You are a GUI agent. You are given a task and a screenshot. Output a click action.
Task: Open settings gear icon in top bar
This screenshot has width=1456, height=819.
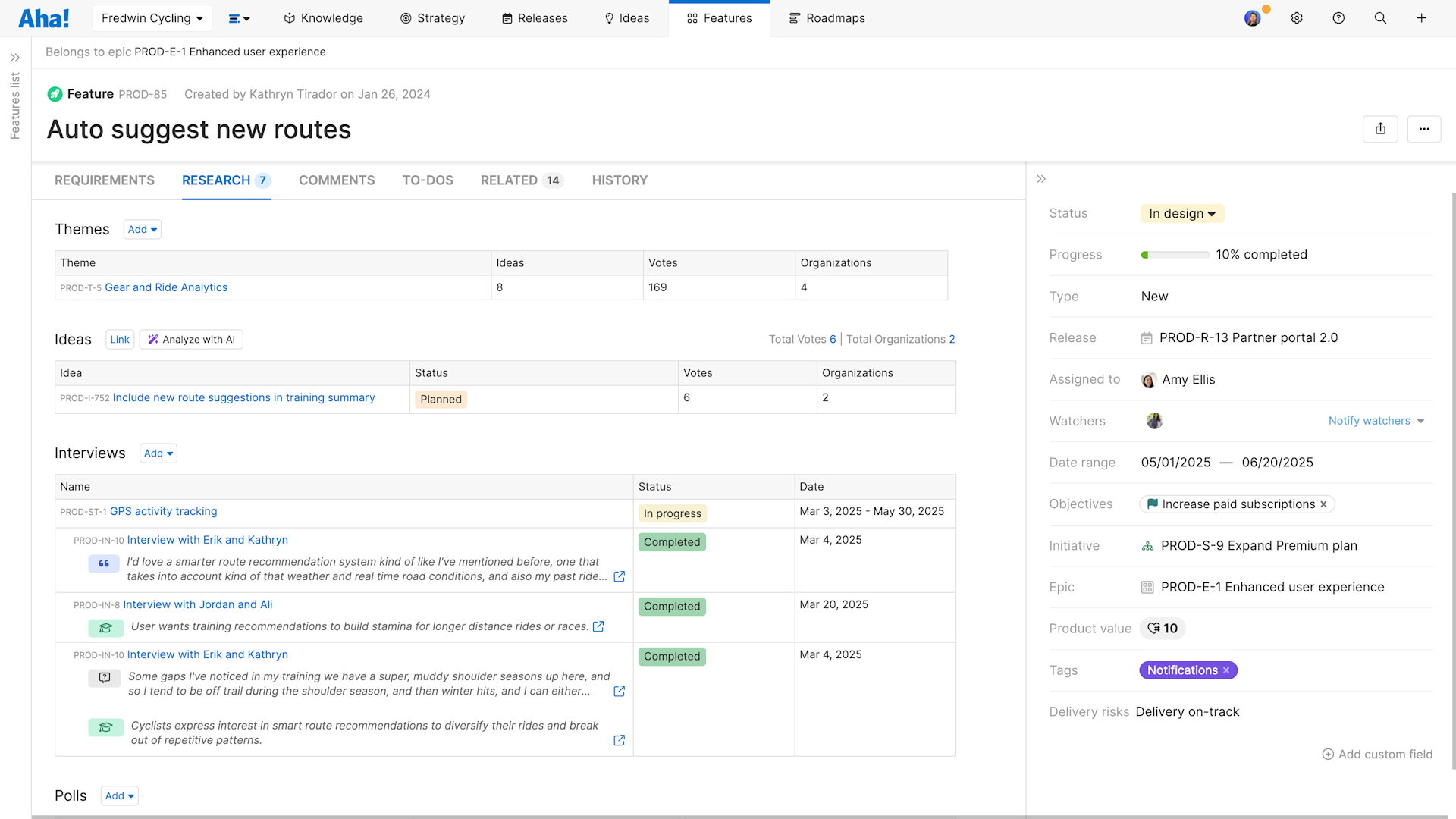click(1297, 18)
